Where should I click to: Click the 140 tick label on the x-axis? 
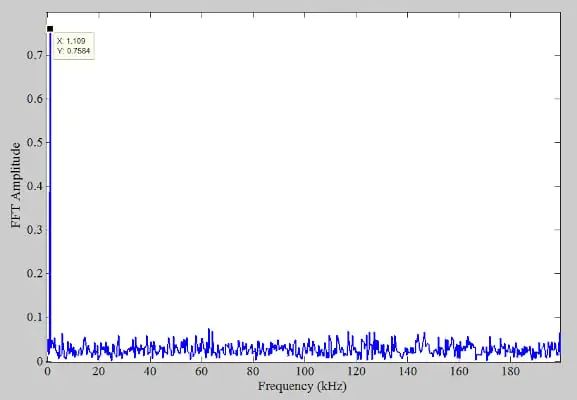407,371
